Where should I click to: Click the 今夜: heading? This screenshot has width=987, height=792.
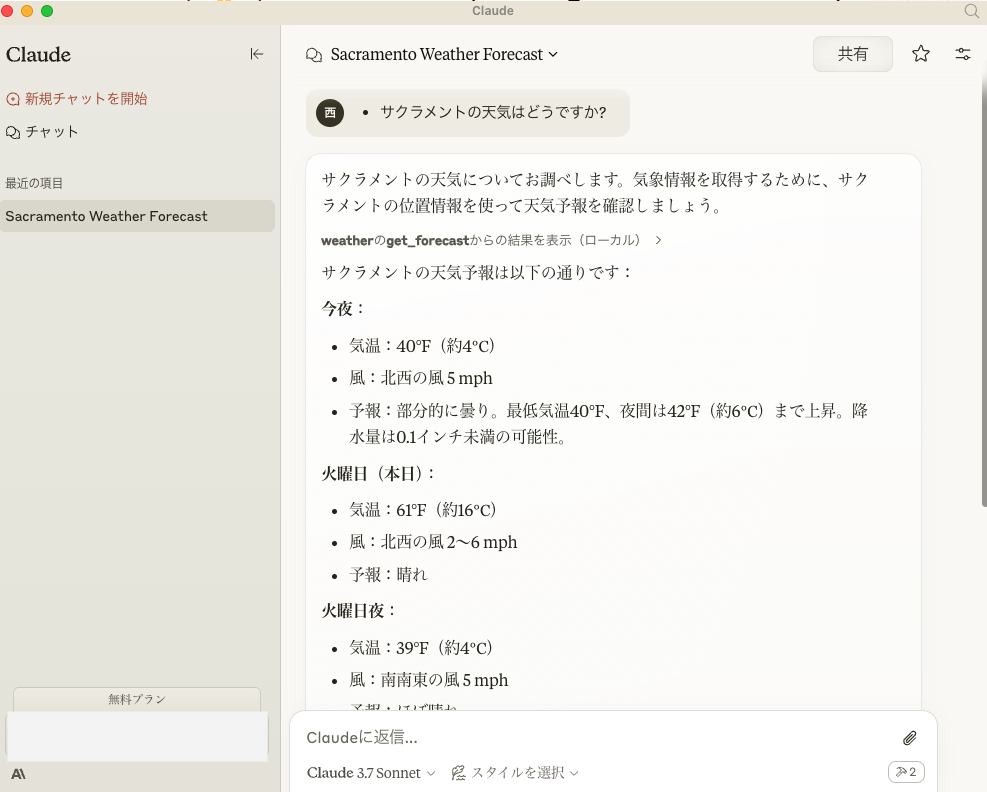342,308
